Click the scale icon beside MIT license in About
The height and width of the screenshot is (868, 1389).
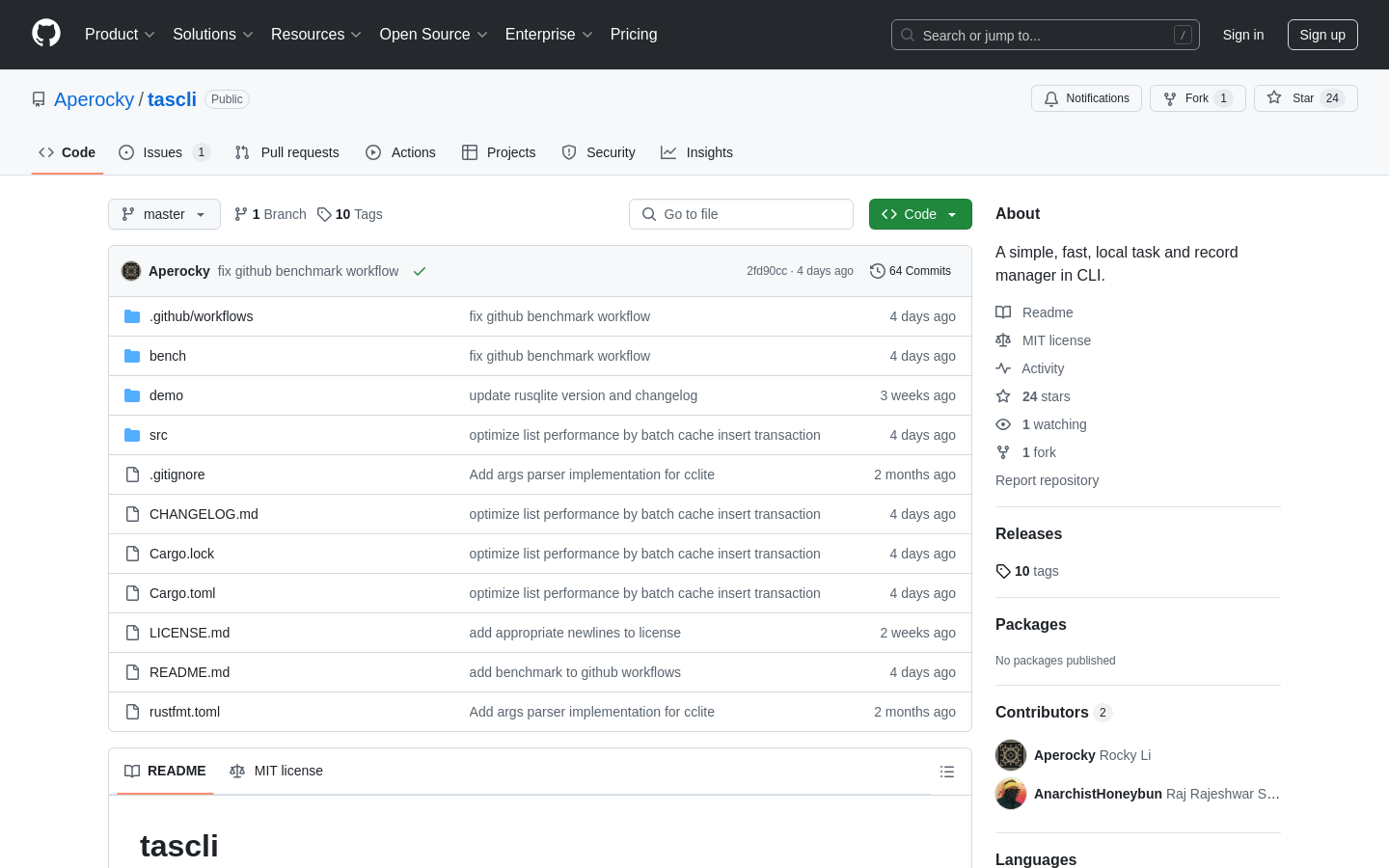pyautogui.click(x=1003, y=340)
